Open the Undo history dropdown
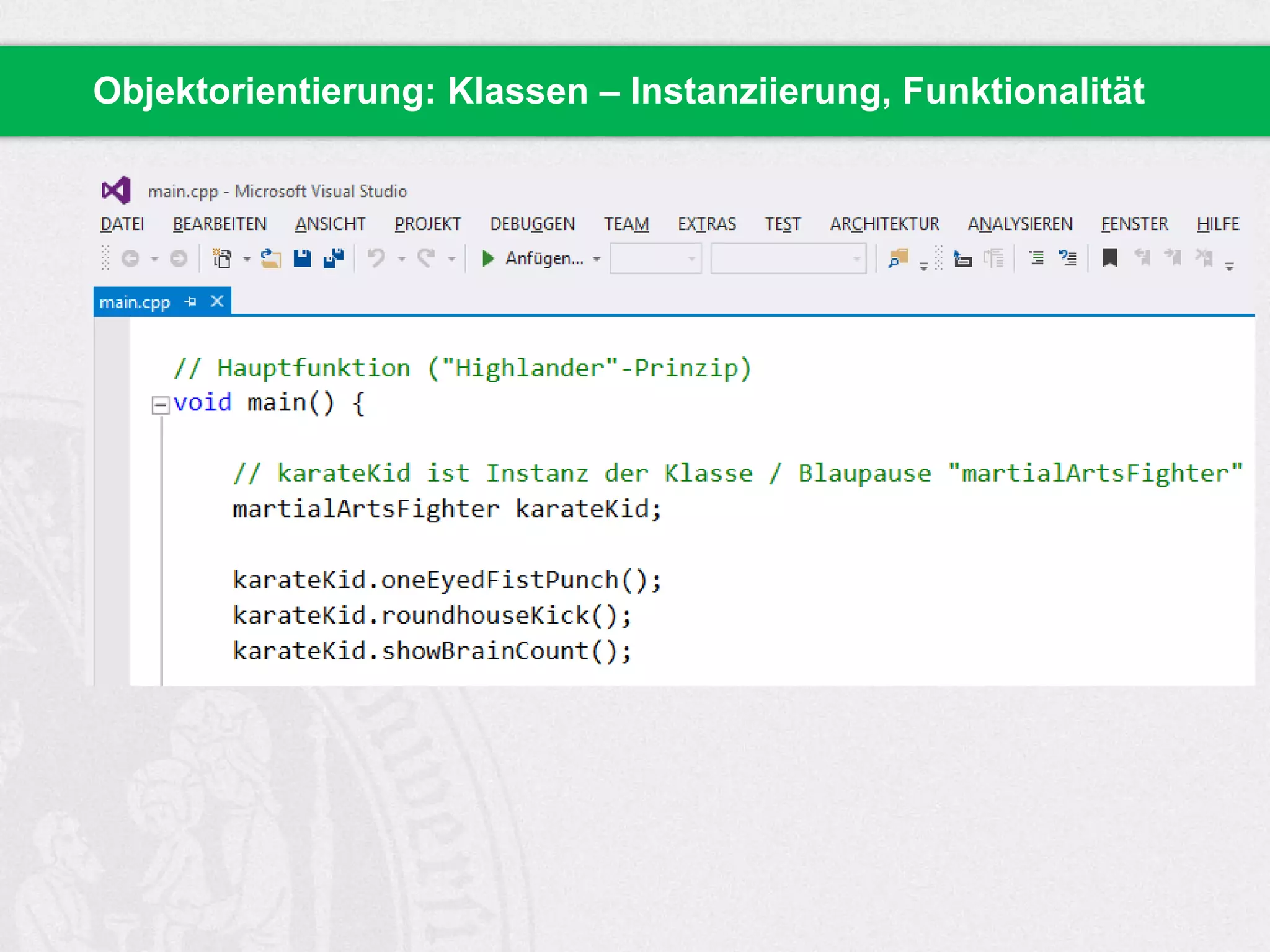This screenshot has height=952, width=1270. tap(401, 259)
